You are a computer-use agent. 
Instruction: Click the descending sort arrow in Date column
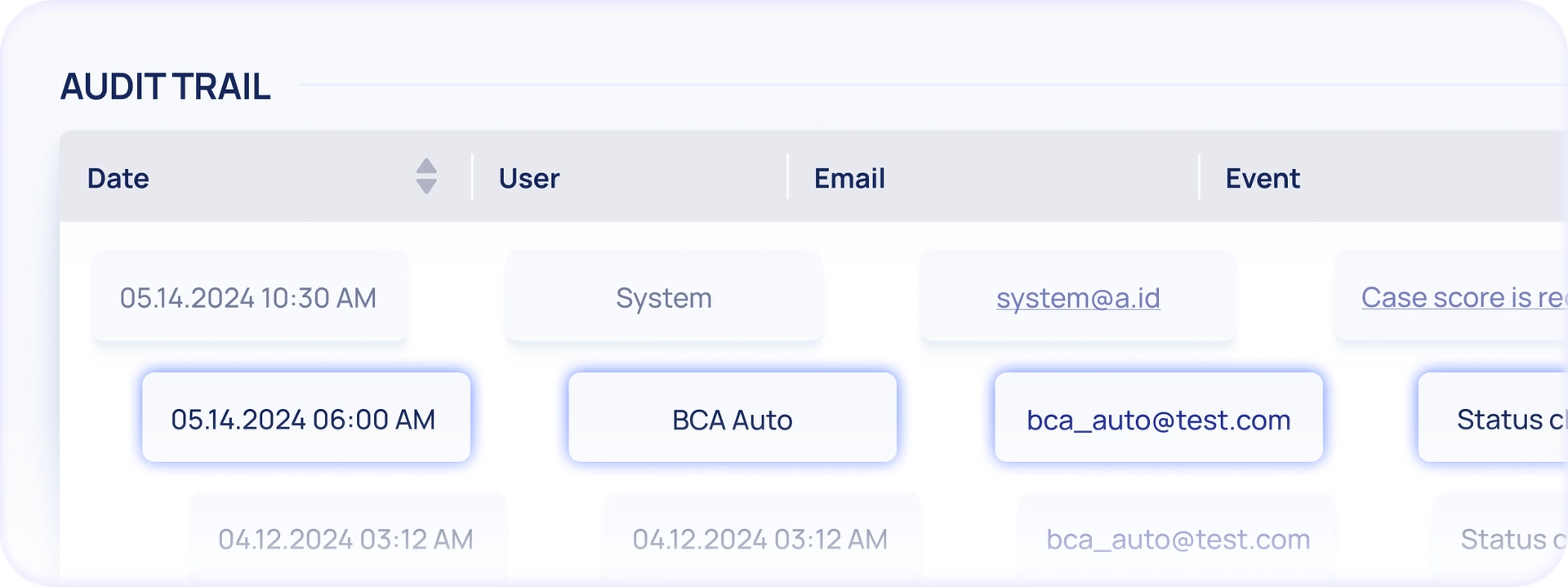(x=426, y=187)
